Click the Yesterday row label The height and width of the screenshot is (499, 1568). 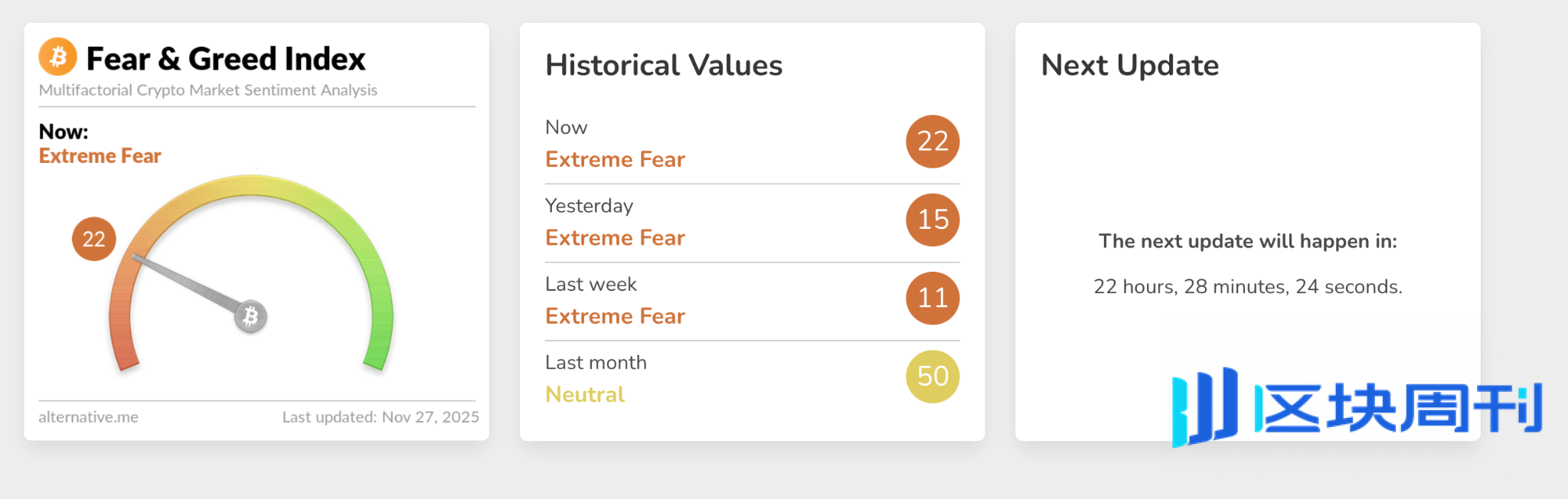(589, 206)
